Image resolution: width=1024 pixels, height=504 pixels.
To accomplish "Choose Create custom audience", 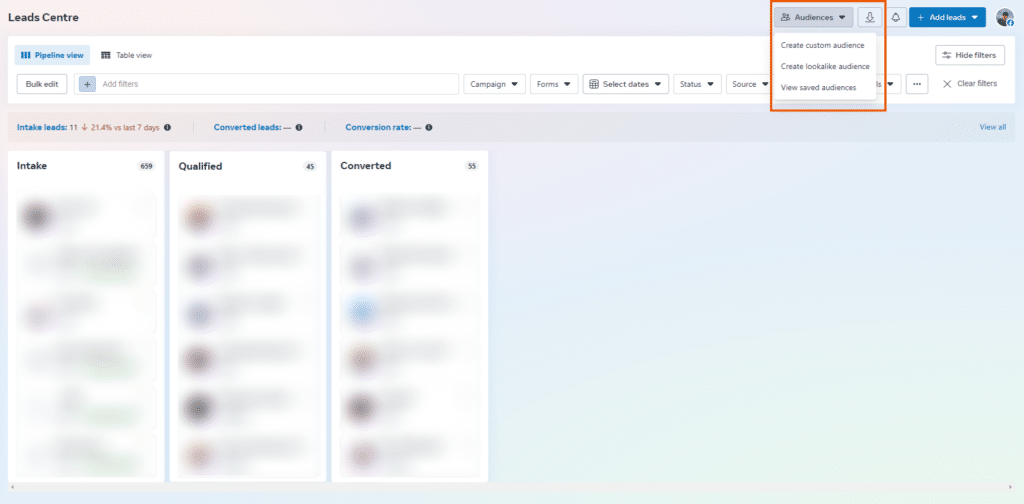I will [822, 45].
